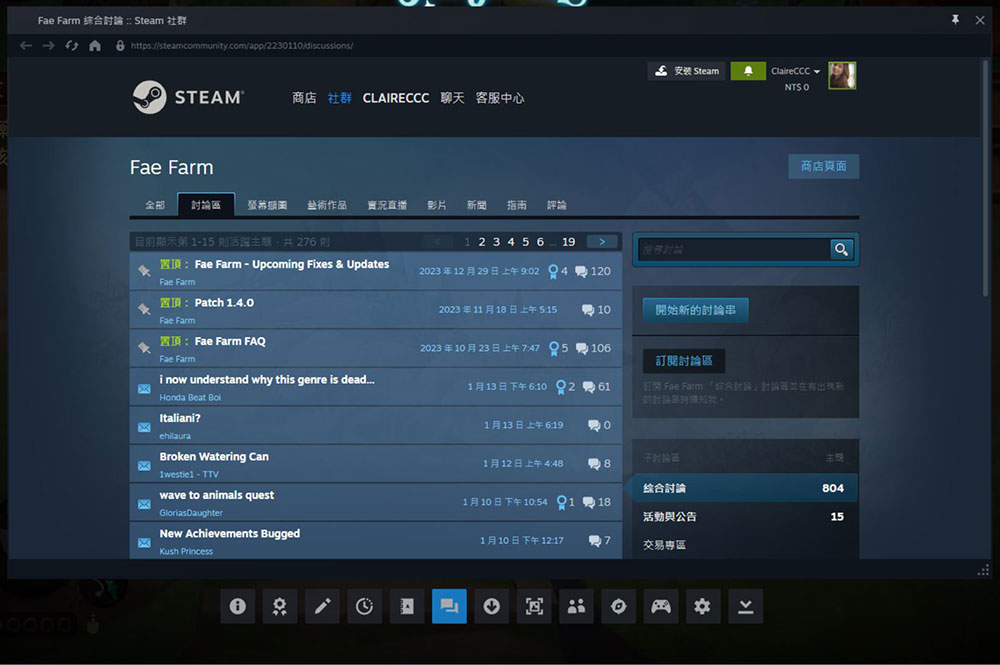Image resolution: width=1000 pixels, height=665 pixels.
Task: Switch to the 討論區 tab
Action: pyautogui.click(x=206, y=205)
